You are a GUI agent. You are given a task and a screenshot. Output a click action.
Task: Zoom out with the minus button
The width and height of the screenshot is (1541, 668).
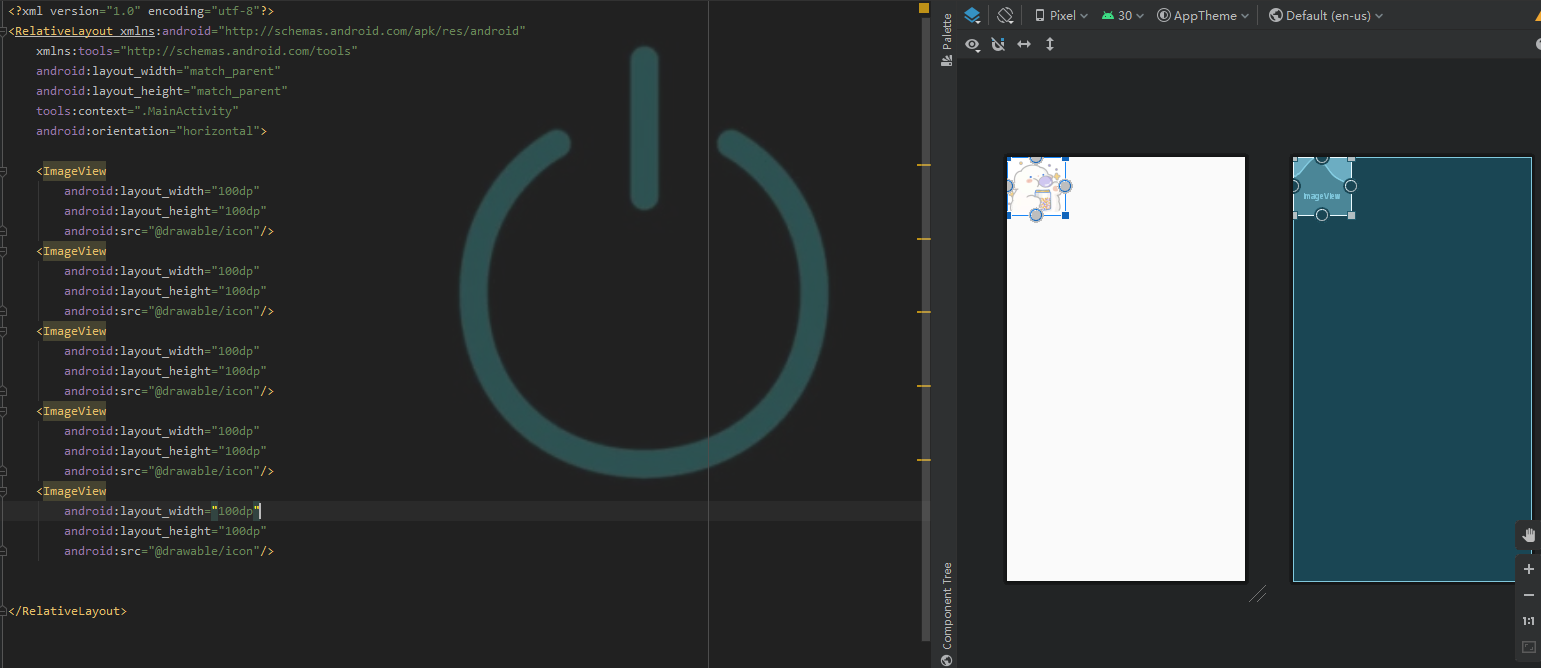1528,595
